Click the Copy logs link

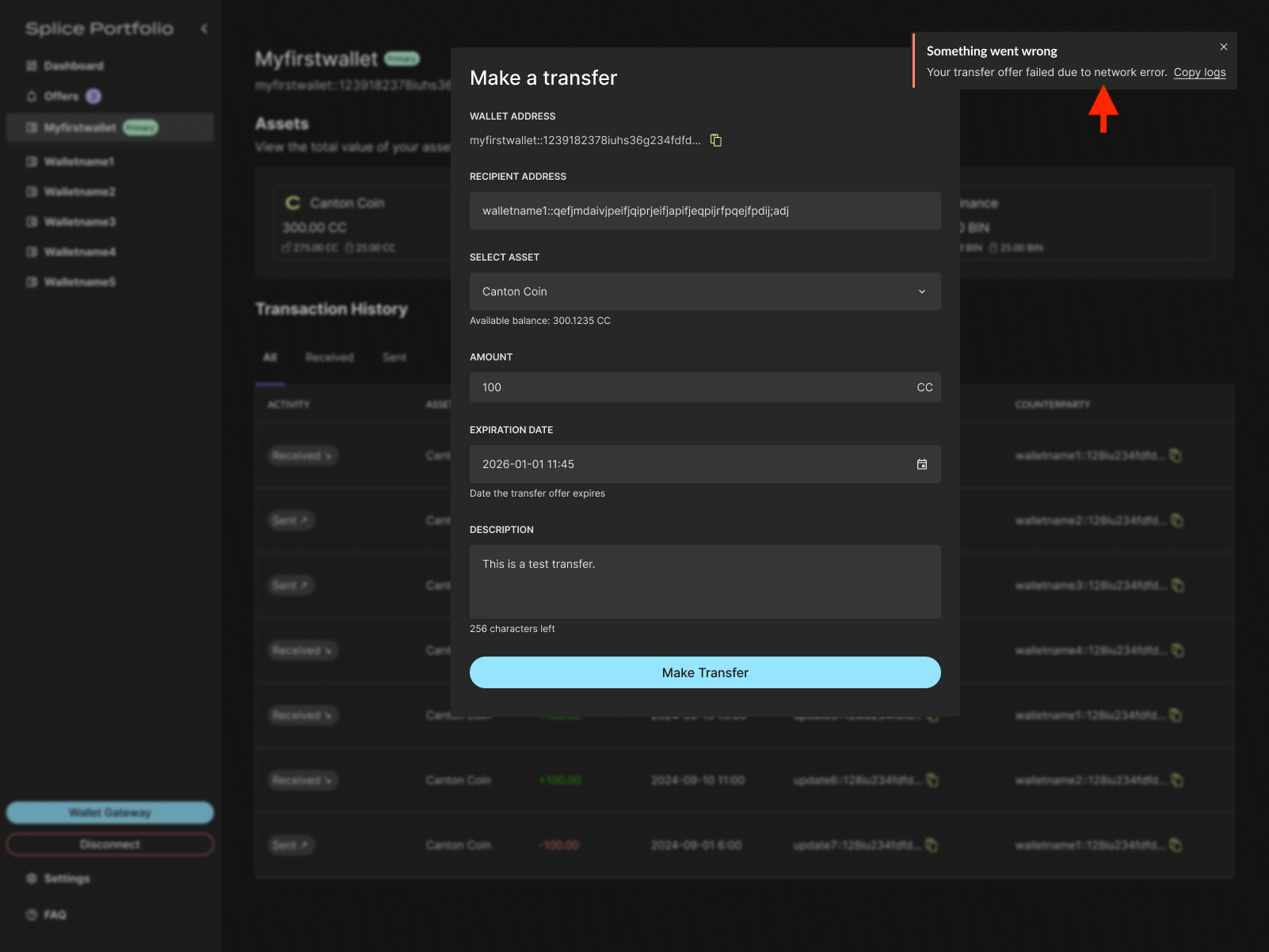(1199, 72)
